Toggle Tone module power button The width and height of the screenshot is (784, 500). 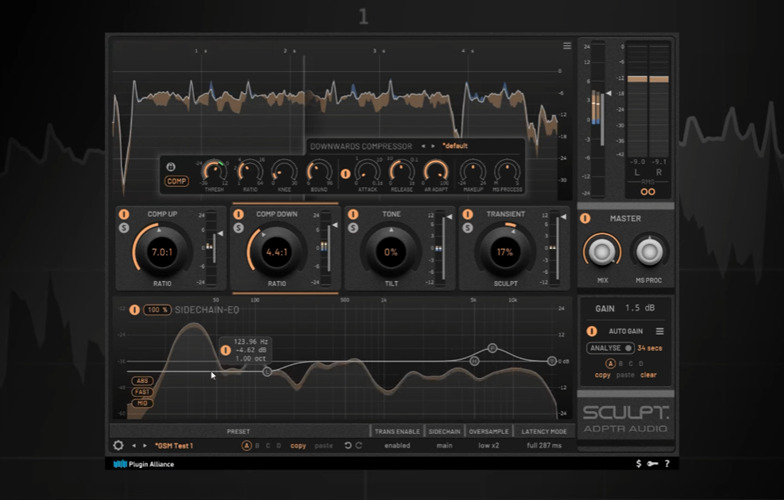point(352,214)
